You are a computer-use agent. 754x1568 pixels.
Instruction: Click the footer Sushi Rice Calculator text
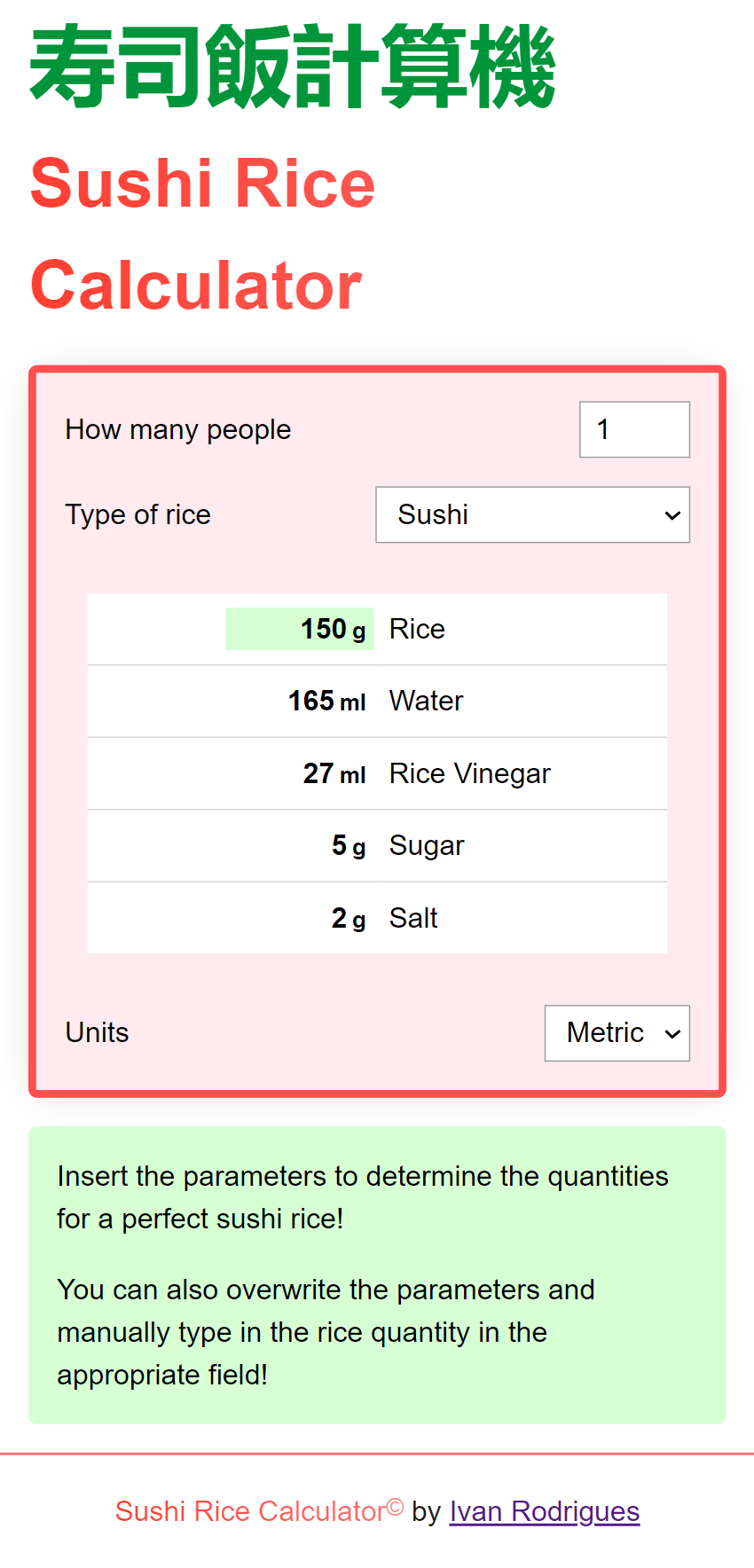click(259, 1511)
